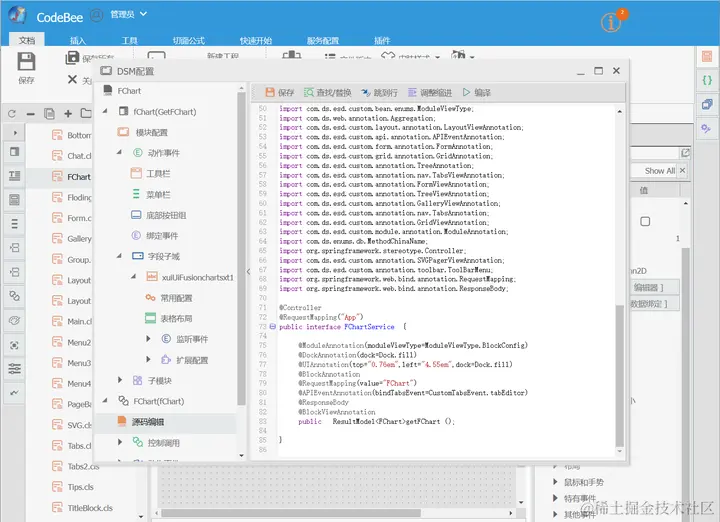The height and width of the screenshot is (522, 720).
Task: Switch to the 插入 ribbon tab
Action: tap(78, 40)
